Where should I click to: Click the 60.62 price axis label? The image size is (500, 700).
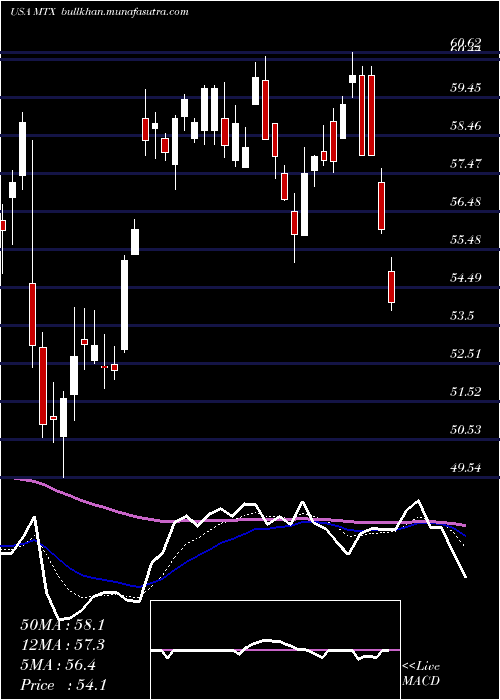point(466,42)
